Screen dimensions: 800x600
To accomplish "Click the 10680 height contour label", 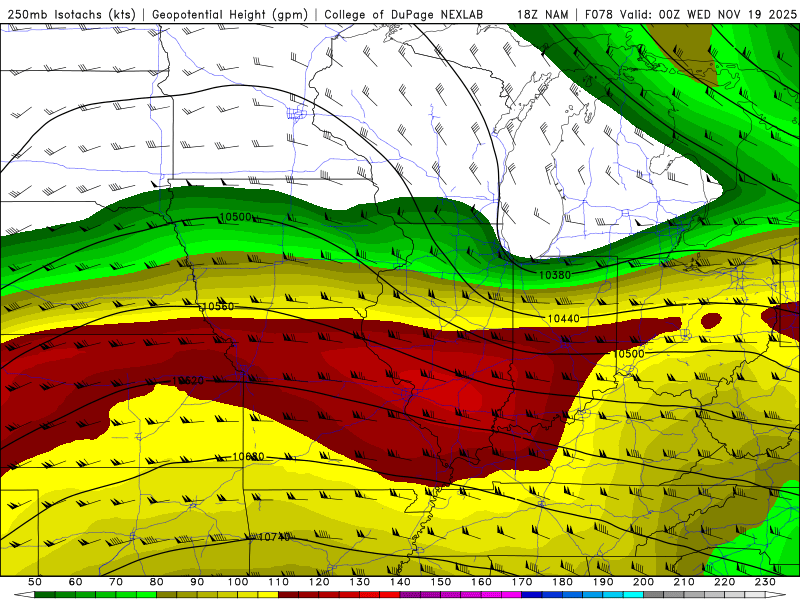I will [248, 456].
